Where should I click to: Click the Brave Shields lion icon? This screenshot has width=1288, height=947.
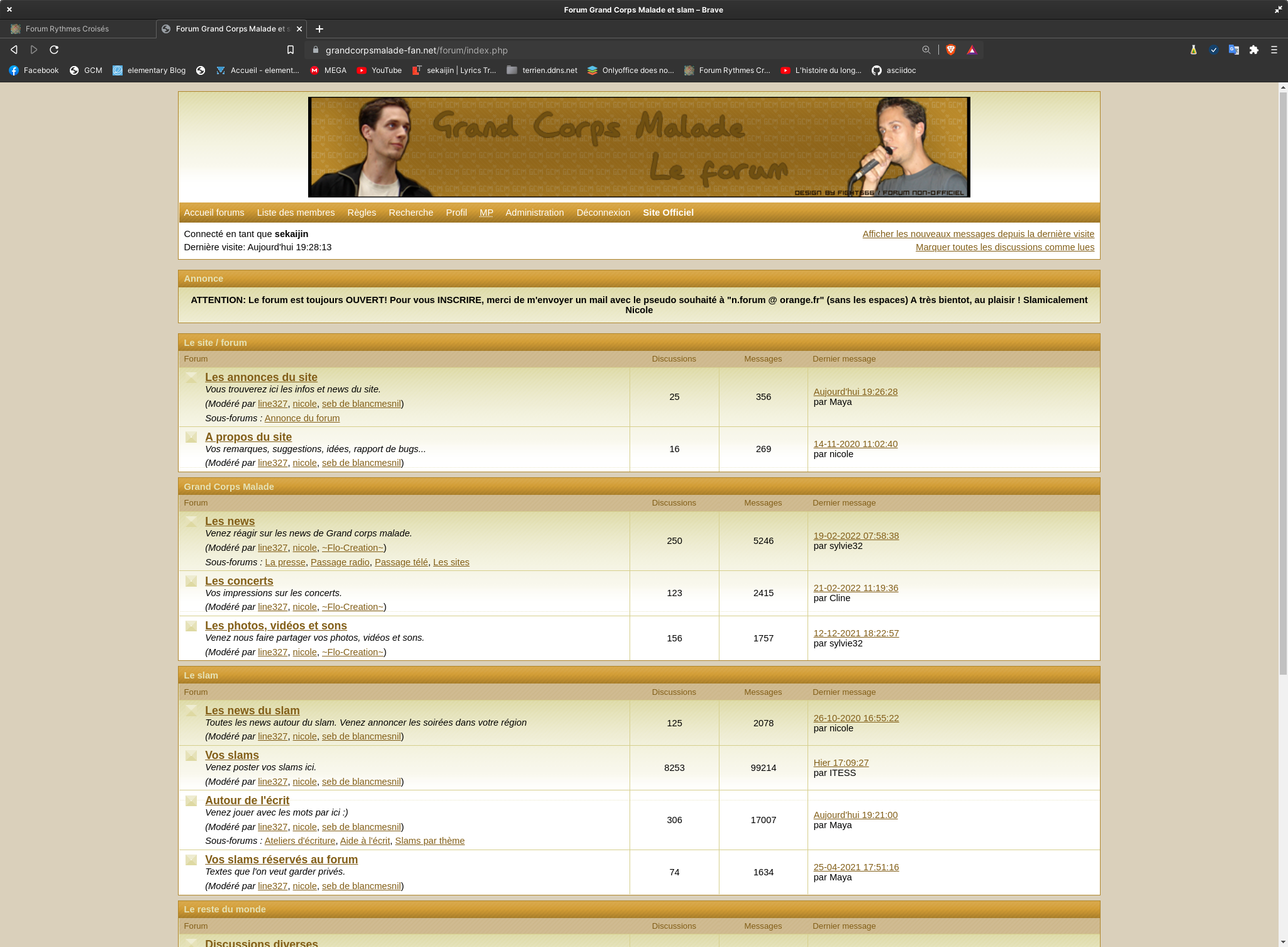(x=950, y=50)
